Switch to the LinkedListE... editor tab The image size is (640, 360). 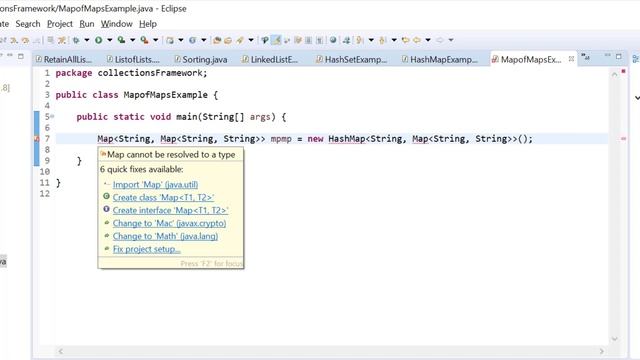click(x=270, y=60)
